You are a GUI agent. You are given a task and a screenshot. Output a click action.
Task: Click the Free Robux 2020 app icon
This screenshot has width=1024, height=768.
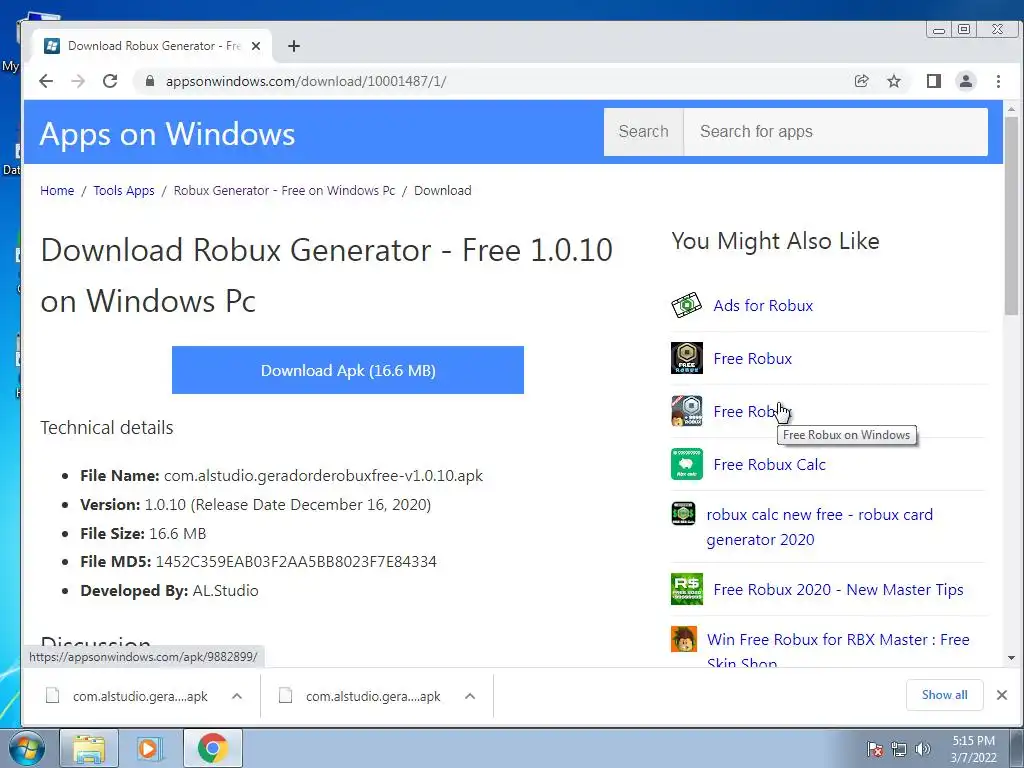[x=686, y=589]
